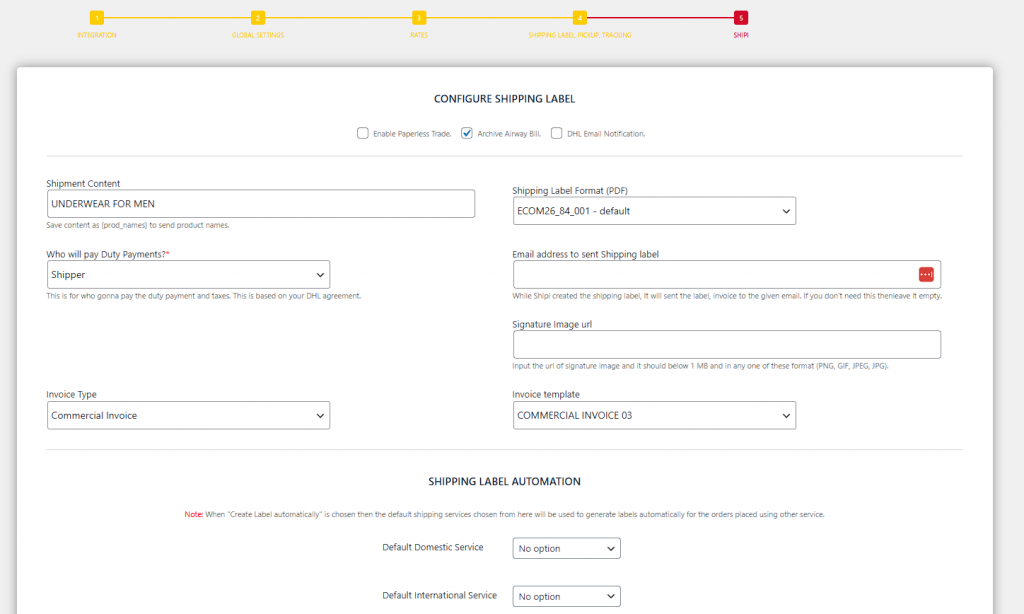Click into Signature Image url field
The width and height of the screenshot is (1024, 614).
(726, 345)
